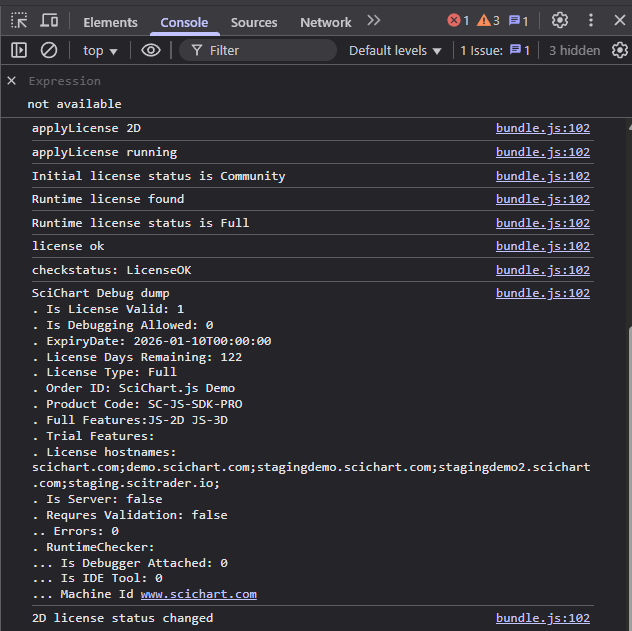Open bundle.js:102 link beside checkstatus: LicenseOK

tap(543, 270)
